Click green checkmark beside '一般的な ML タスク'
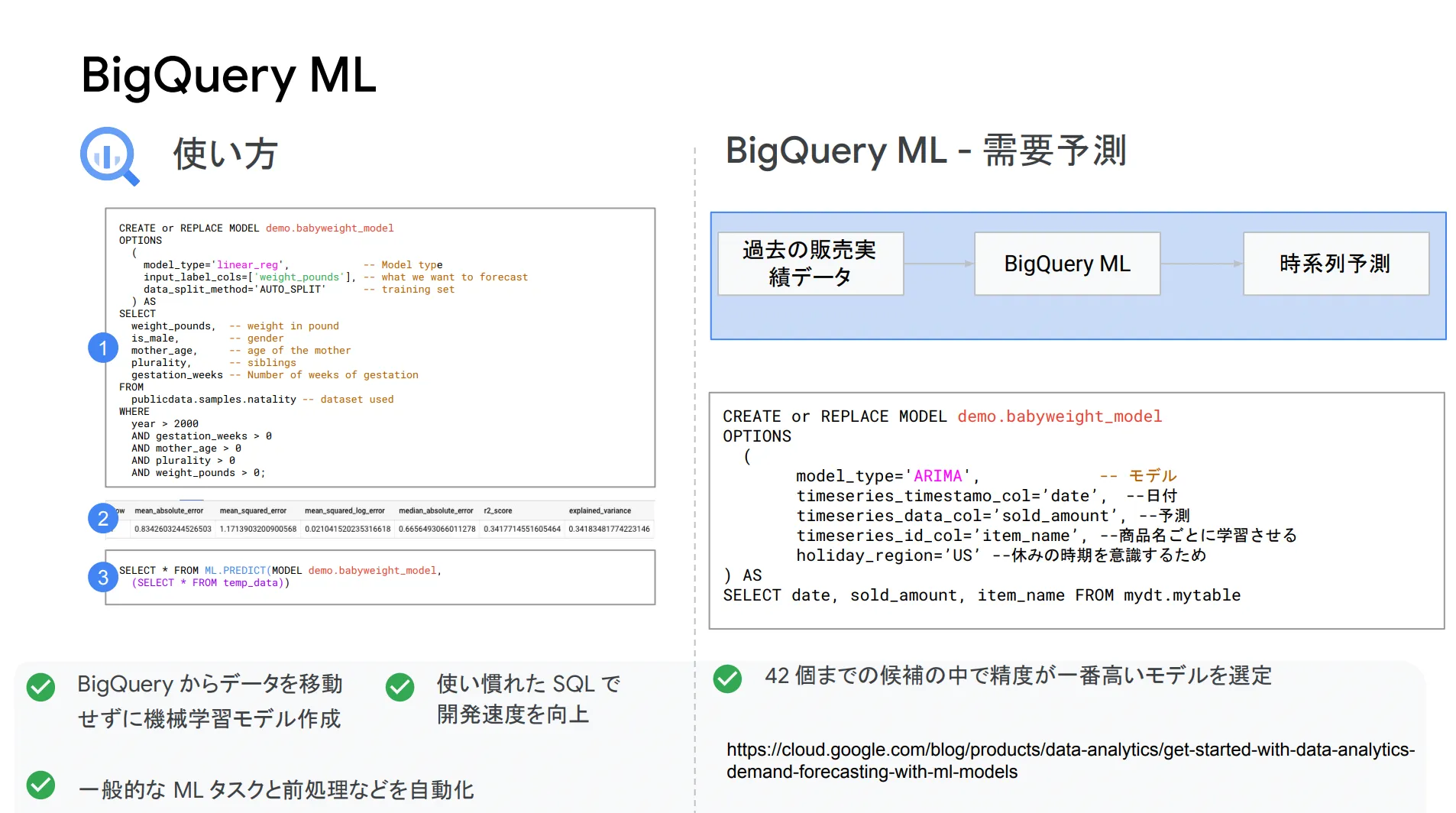The width and height of the screenshot is (1456, 813). (x=40, y=785)
